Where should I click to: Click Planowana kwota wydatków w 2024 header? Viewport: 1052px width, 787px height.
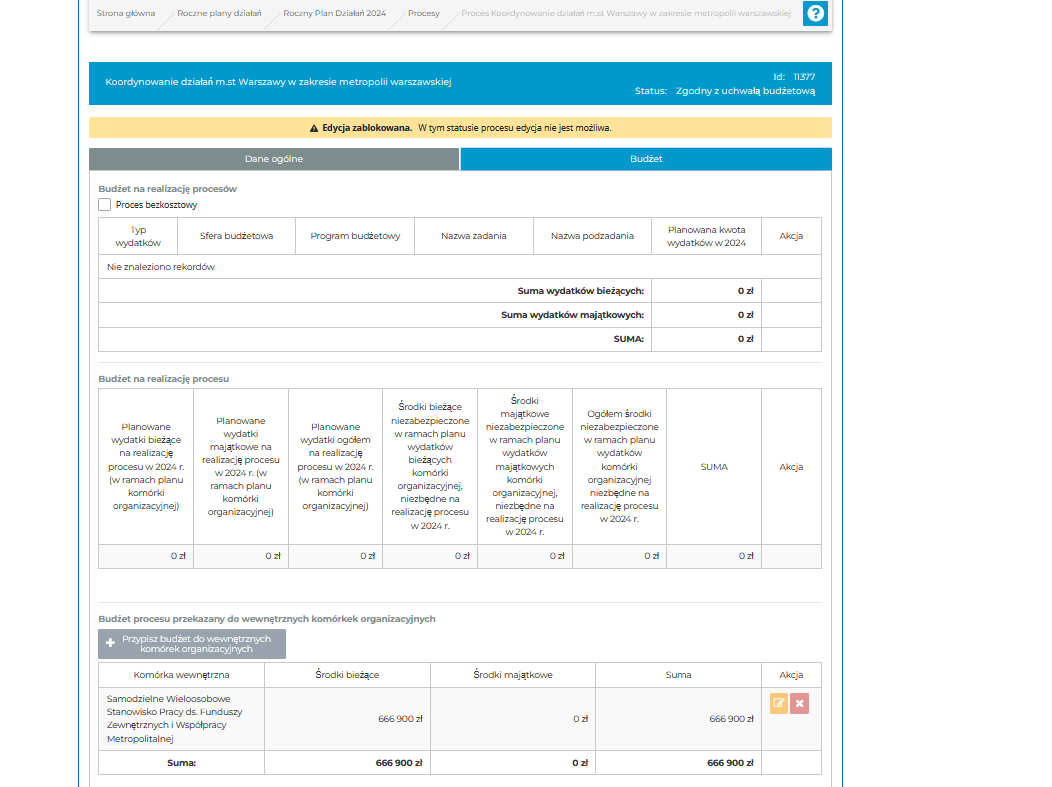(706, 236)
